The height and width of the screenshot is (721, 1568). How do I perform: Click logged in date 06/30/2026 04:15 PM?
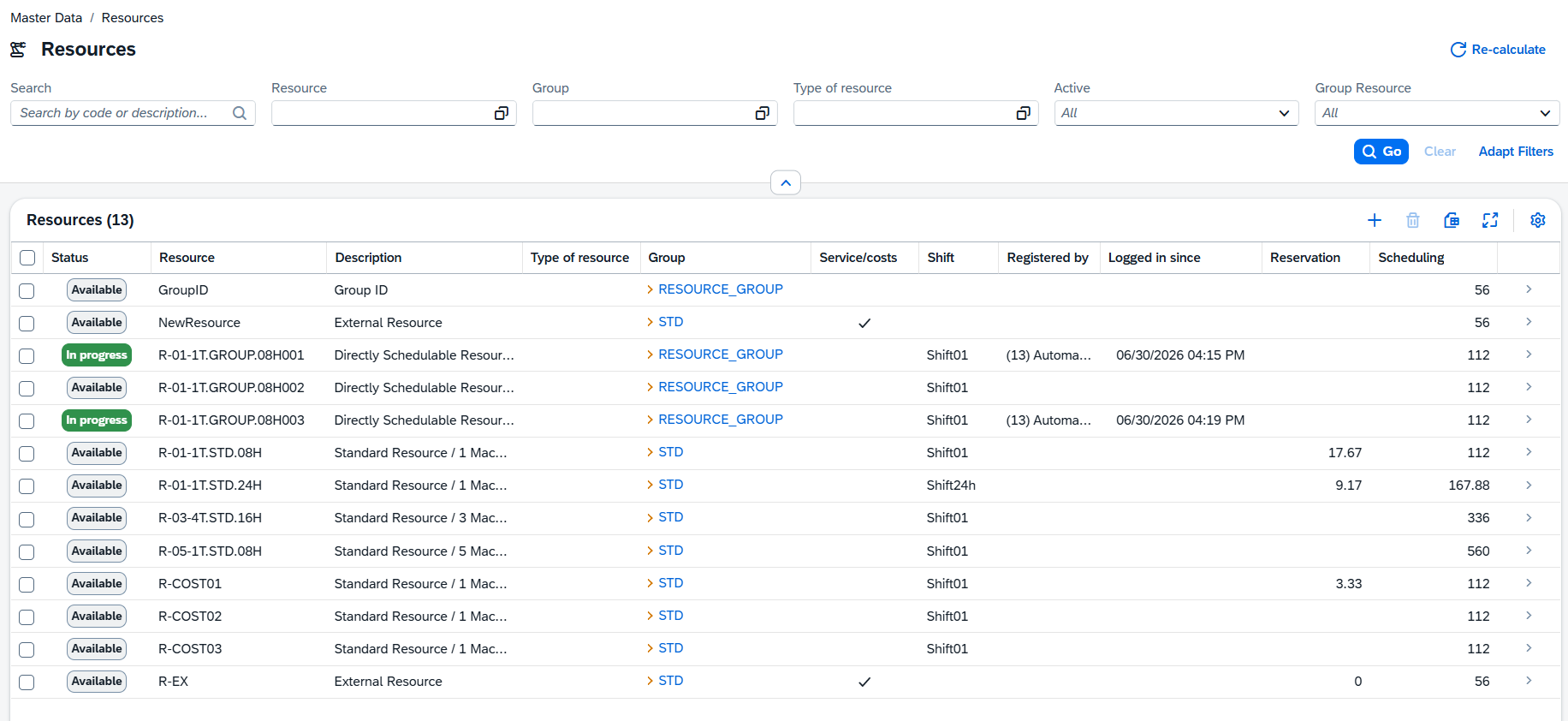(x=1180, y=355)
